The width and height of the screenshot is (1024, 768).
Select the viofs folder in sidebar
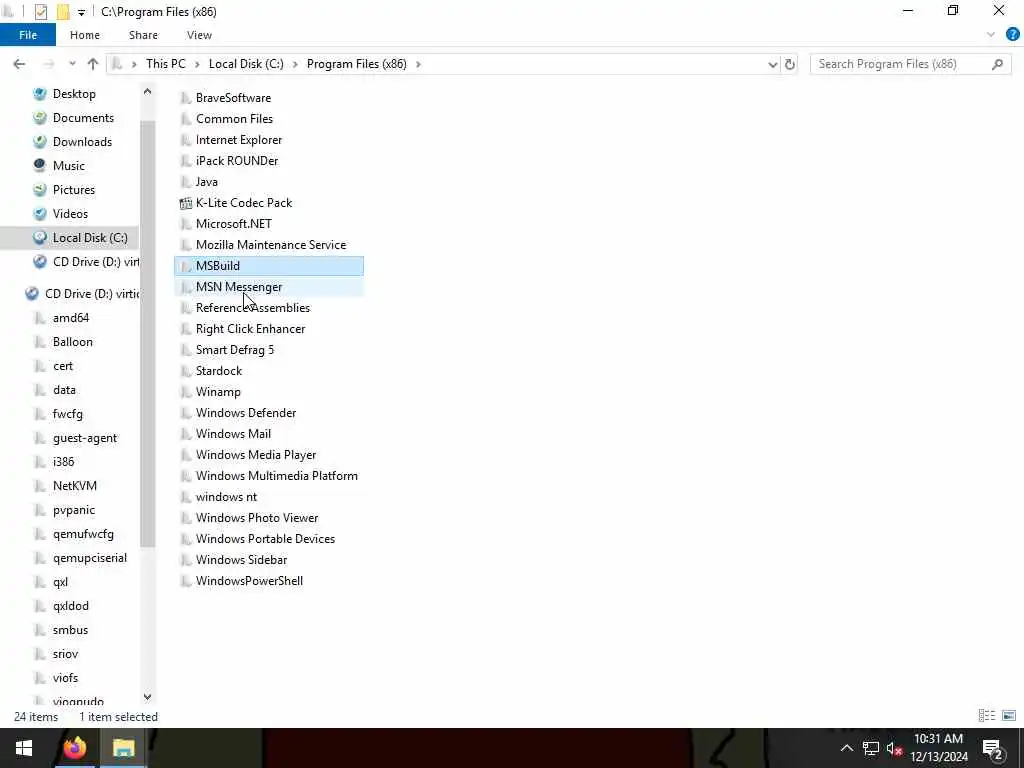point(65,678)
